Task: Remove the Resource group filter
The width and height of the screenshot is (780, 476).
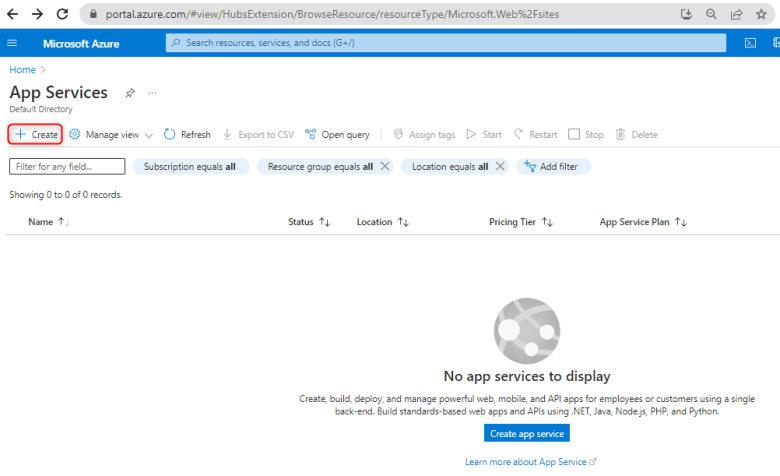Action: pyautogui.click(x=385, y=166)
